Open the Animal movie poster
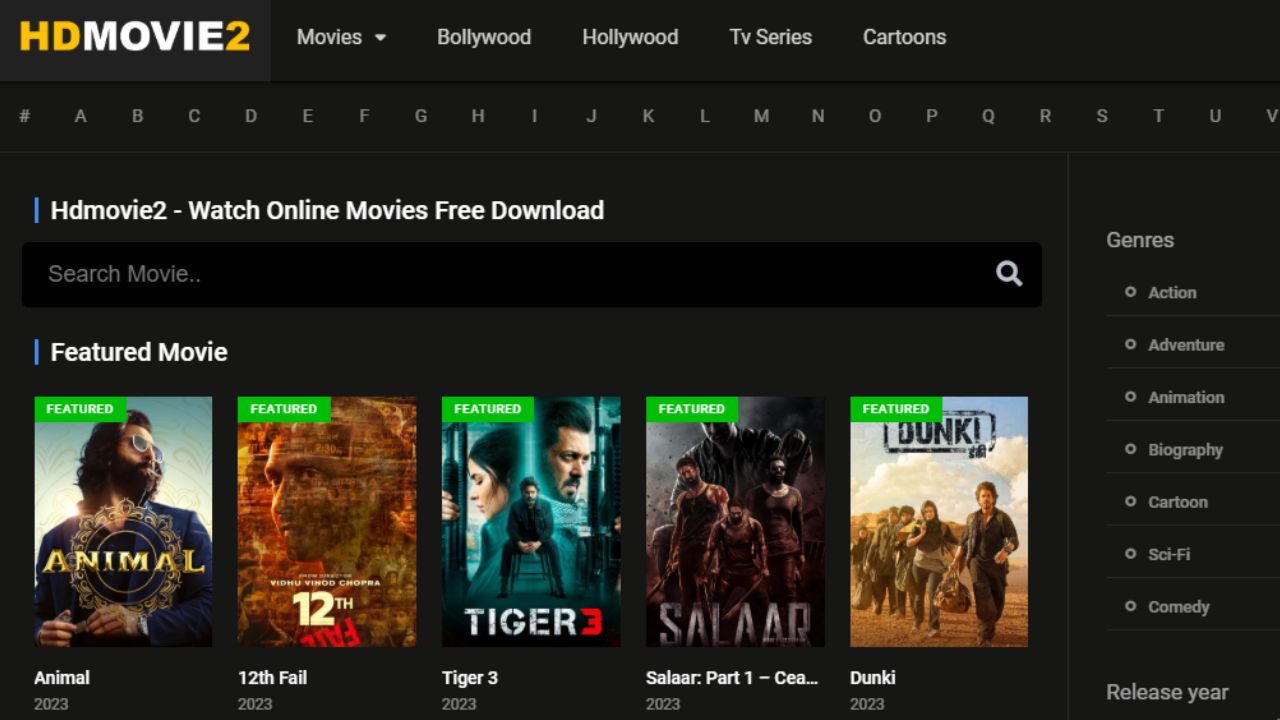The height and width of the screenshot is (720, 1280). (123, 522)
